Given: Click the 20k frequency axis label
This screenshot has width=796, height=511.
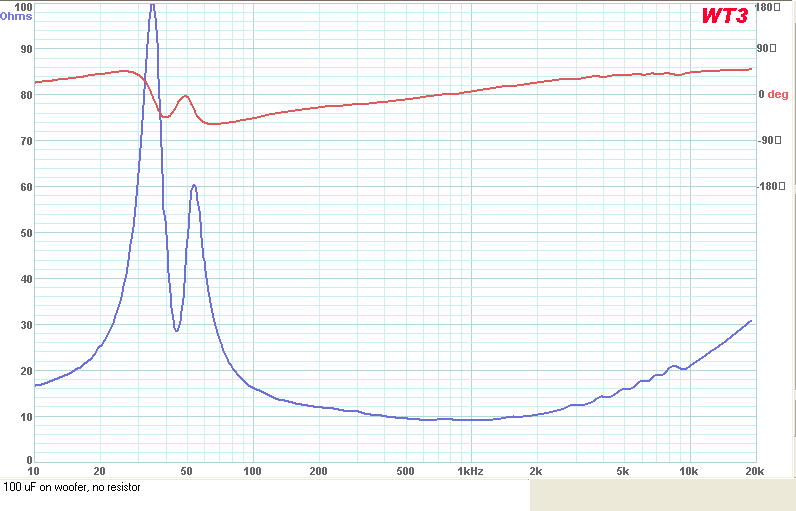Looking at the screenshot, I should click(x=754, y=471).
